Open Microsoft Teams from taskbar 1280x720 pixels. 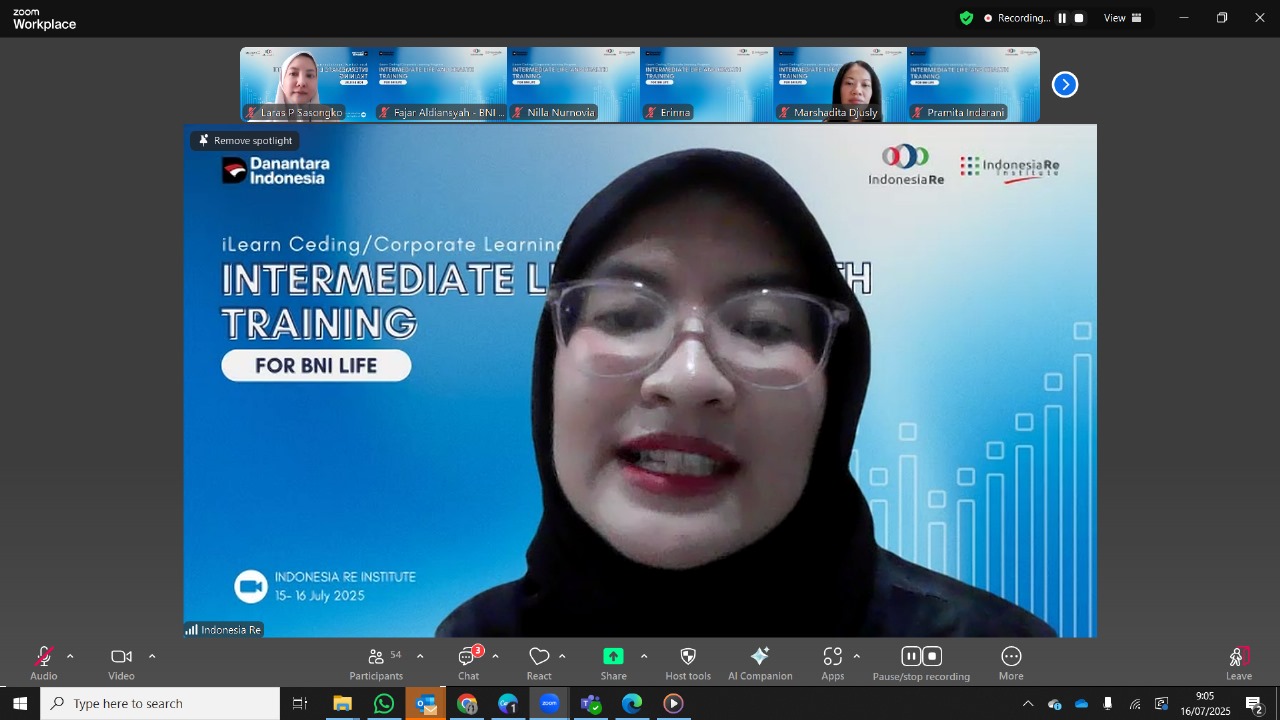tap(591, 704)
